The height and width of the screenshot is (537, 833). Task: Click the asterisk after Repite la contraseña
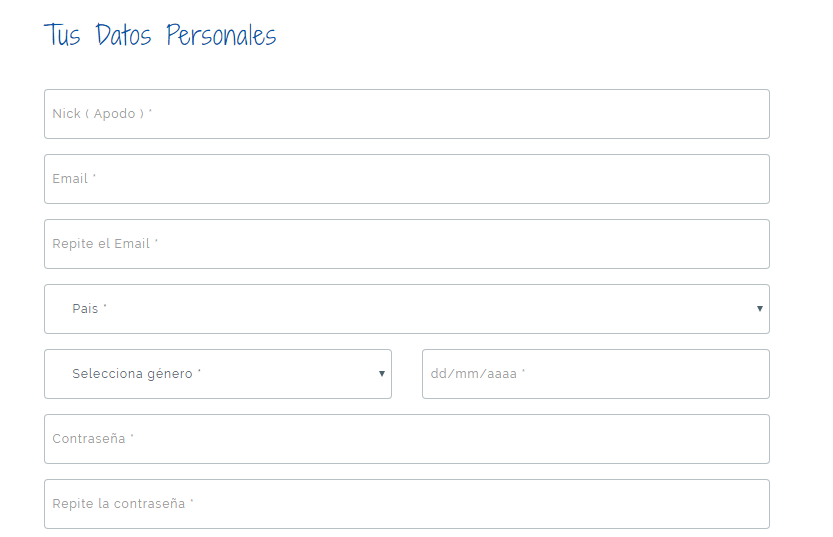tap(191, 502)
